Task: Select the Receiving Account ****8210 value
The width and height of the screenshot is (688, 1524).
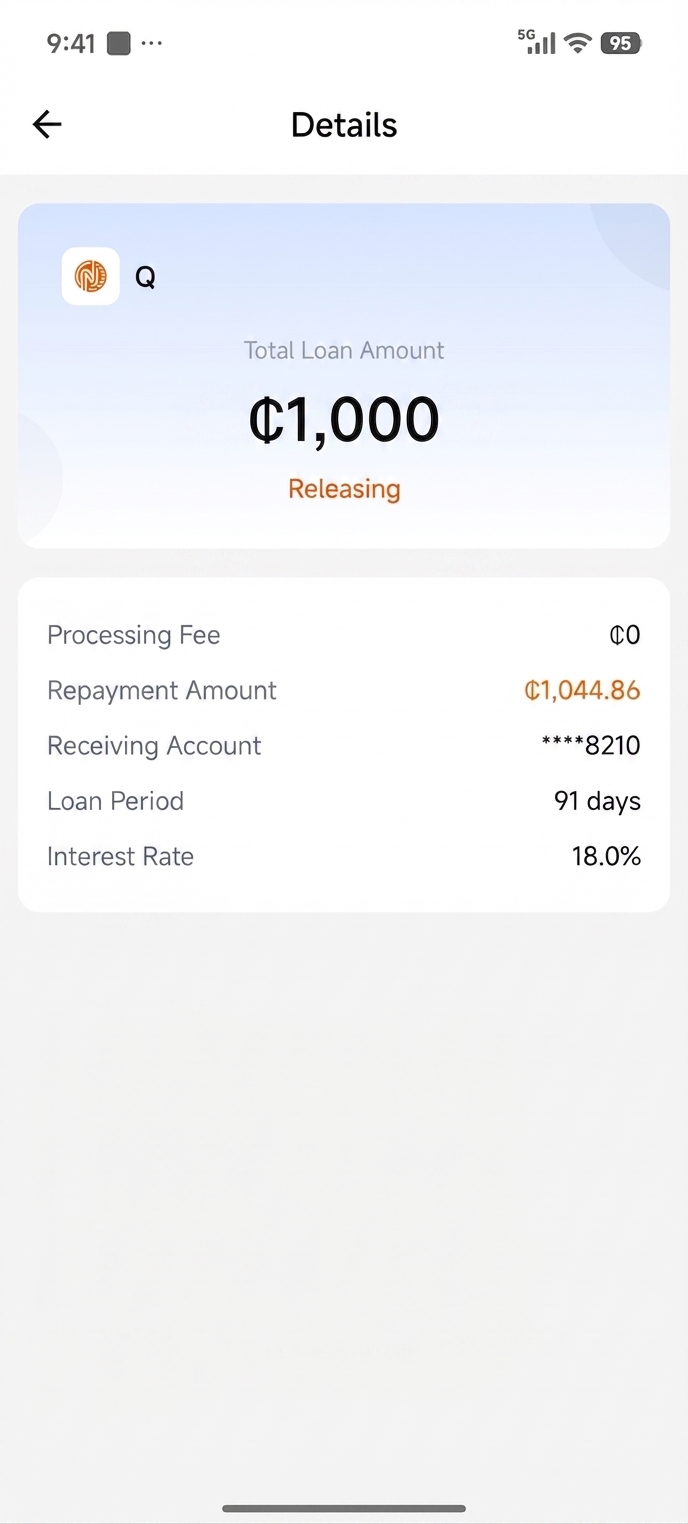Action: (590, 745)
